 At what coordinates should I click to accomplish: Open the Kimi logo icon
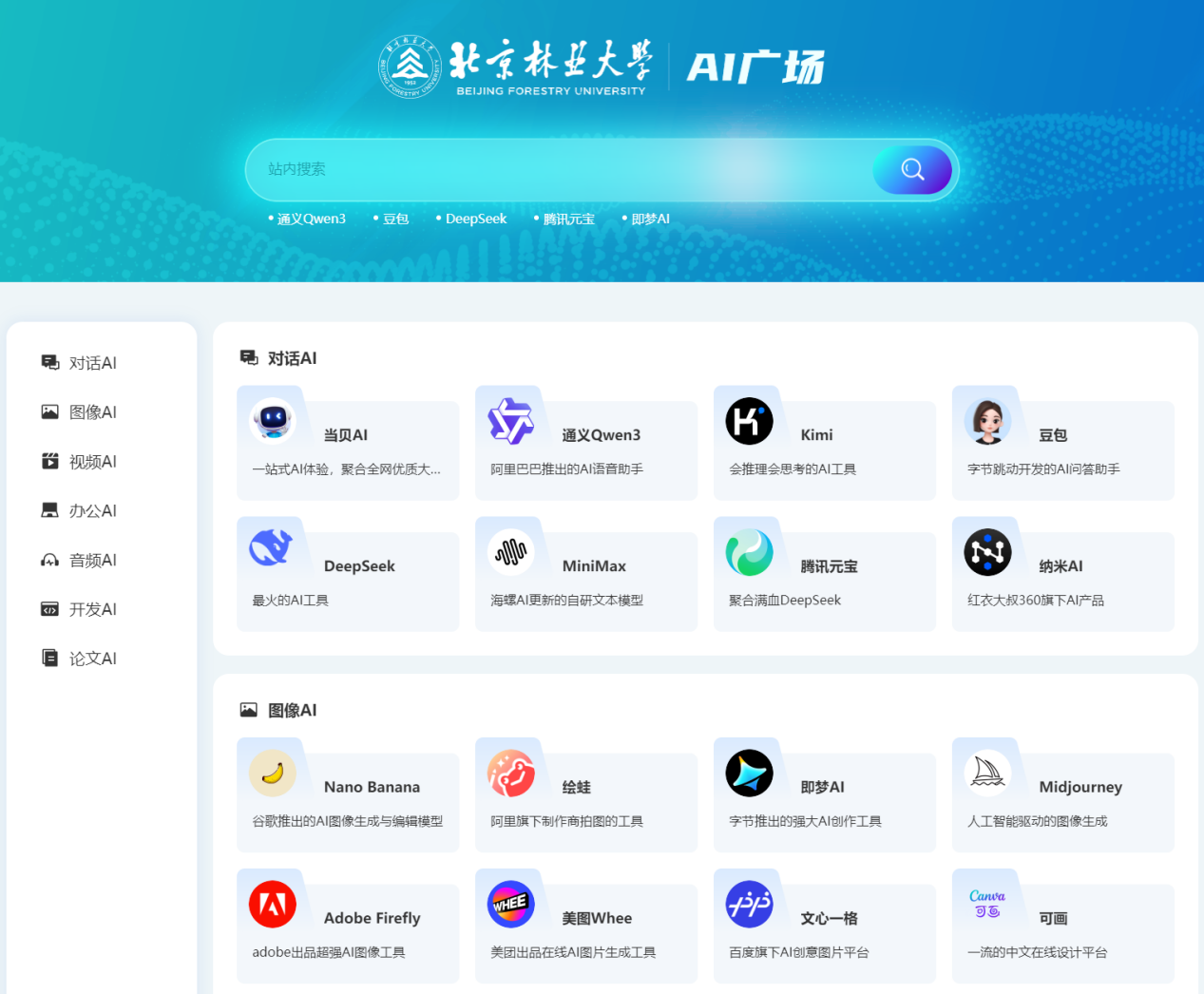coord(750,421)
